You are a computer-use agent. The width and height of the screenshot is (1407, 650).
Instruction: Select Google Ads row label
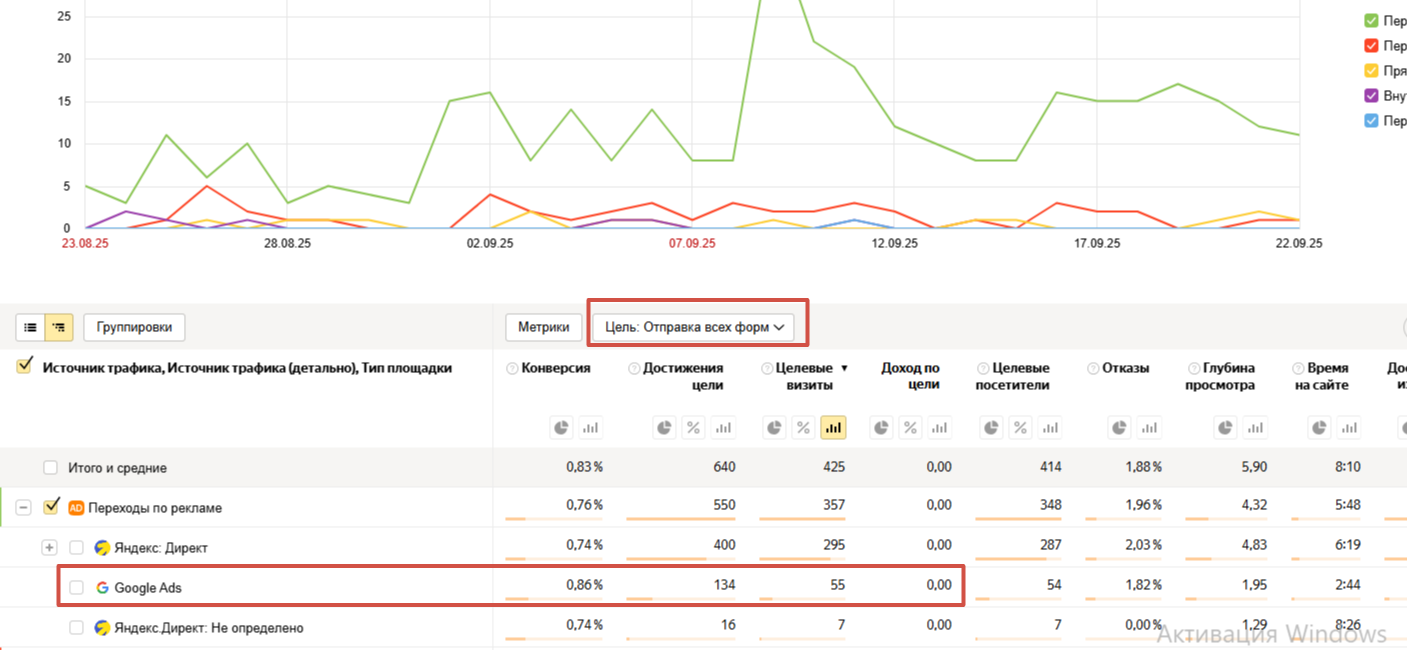(x=148, y=588)
